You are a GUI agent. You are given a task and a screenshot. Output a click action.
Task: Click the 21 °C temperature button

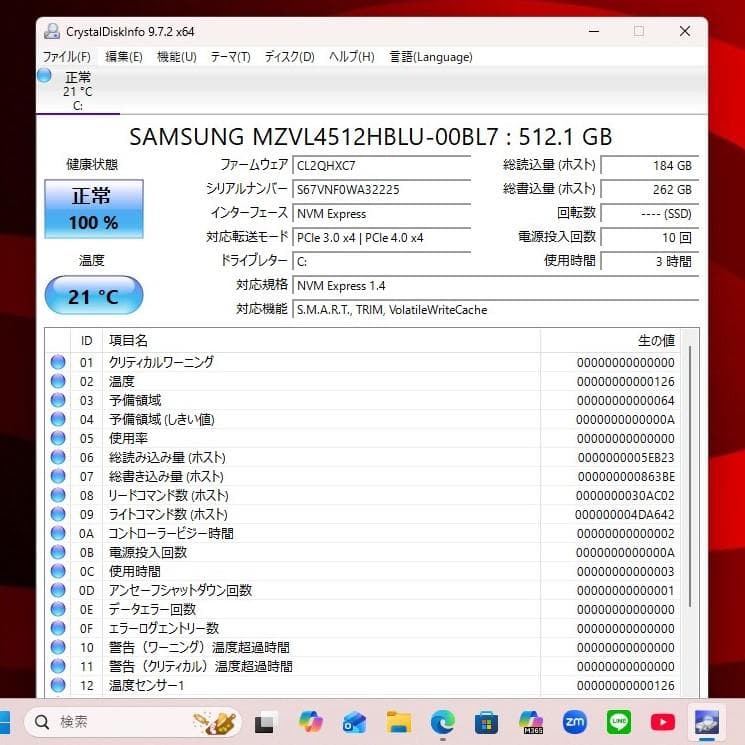(x=94, y=296)
